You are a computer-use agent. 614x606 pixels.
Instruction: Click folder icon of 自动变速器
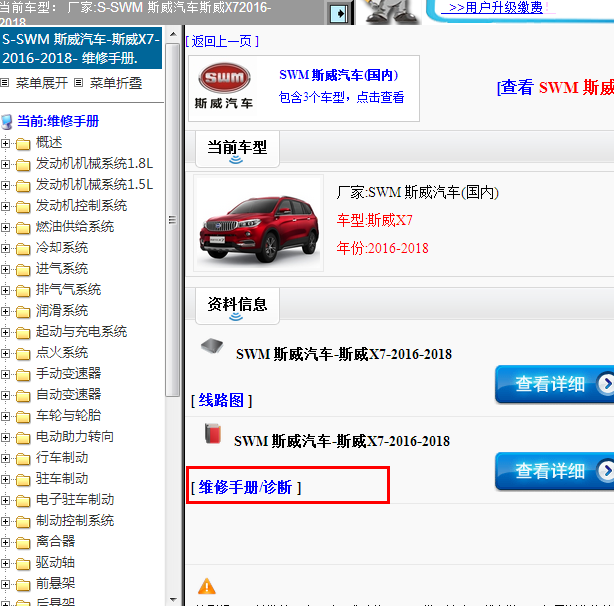(23, 396)
